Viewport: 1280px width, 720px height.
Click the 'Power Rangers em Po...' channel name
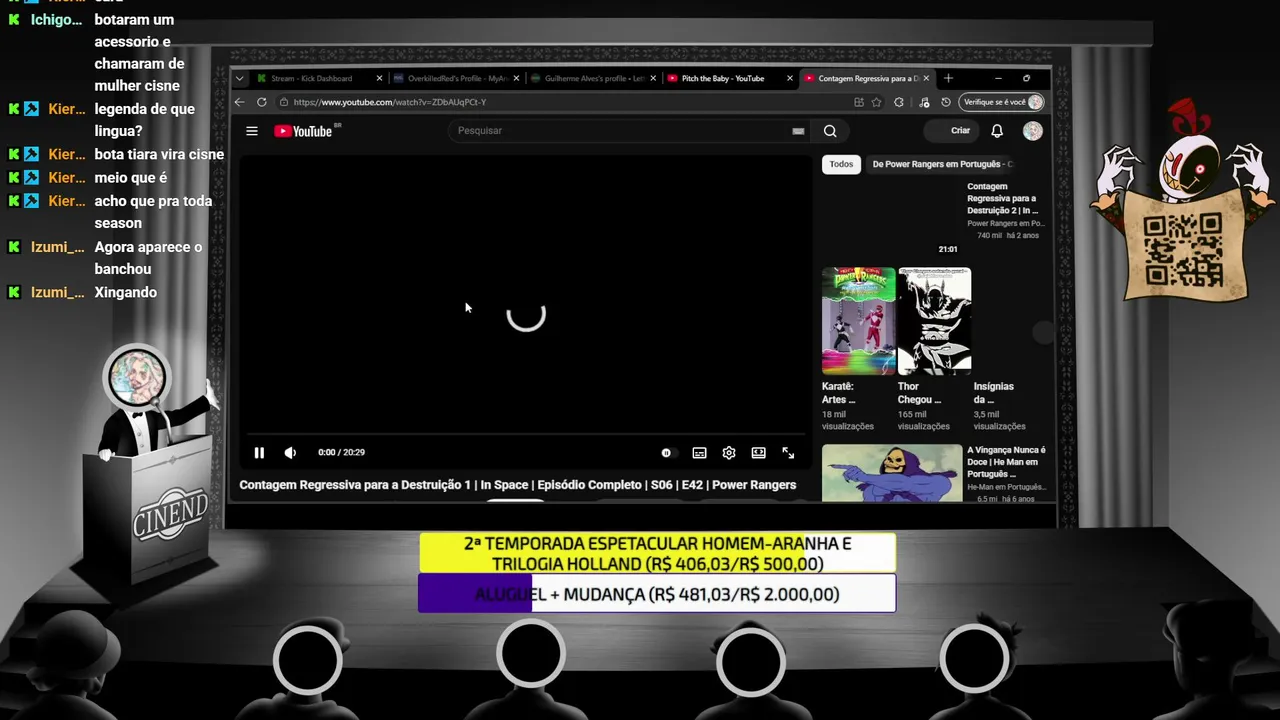tap(1006, 224)
